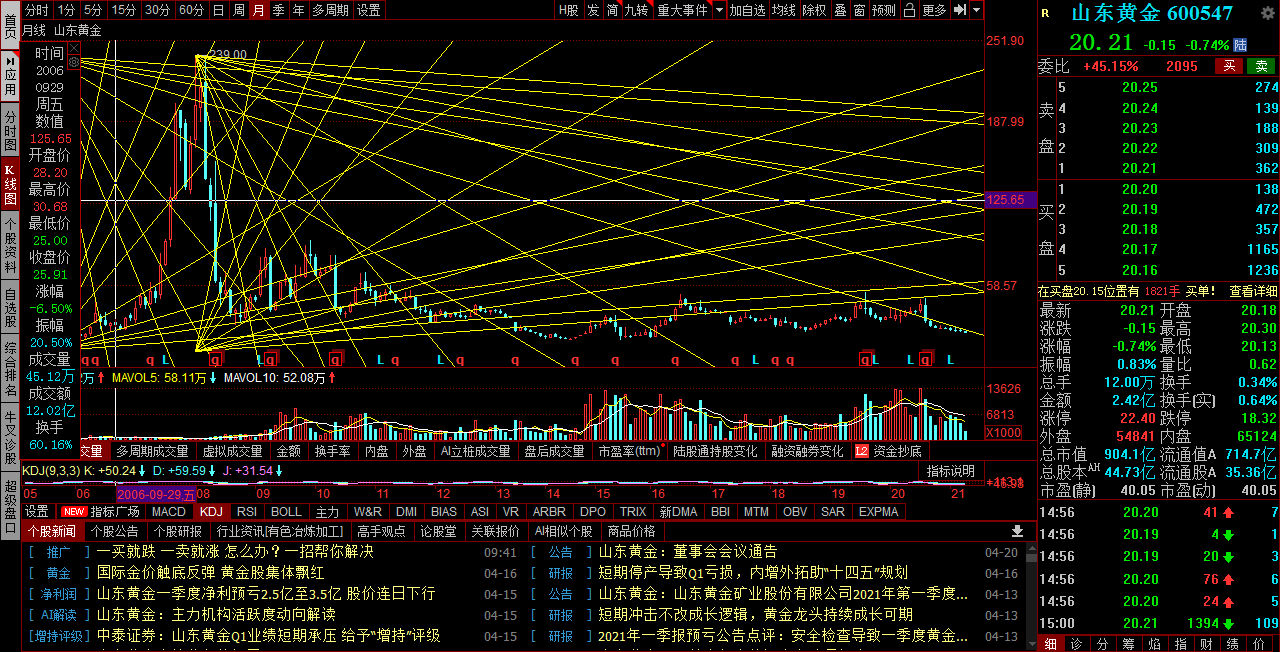The width and height of the screenshot is (1280, 652).
Task: Click the green 卖 sell button
Action: (1261, 66)
